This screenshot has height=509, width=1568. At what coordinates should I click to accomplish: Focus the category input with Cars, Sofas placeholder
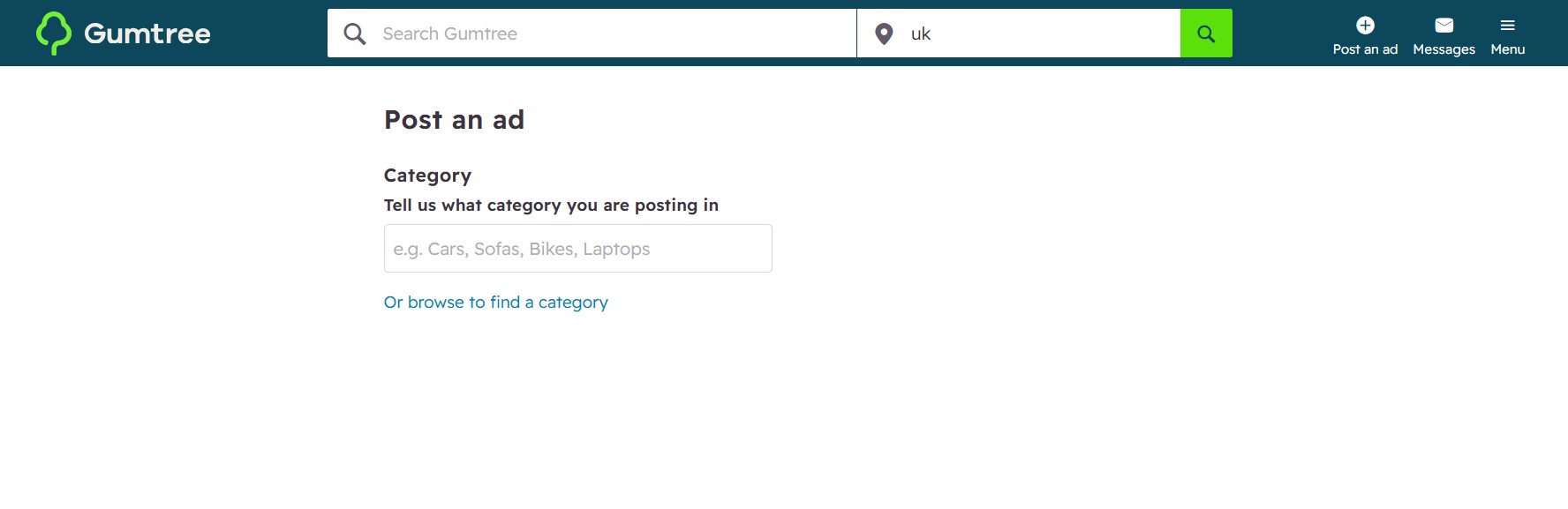point(578,249)
